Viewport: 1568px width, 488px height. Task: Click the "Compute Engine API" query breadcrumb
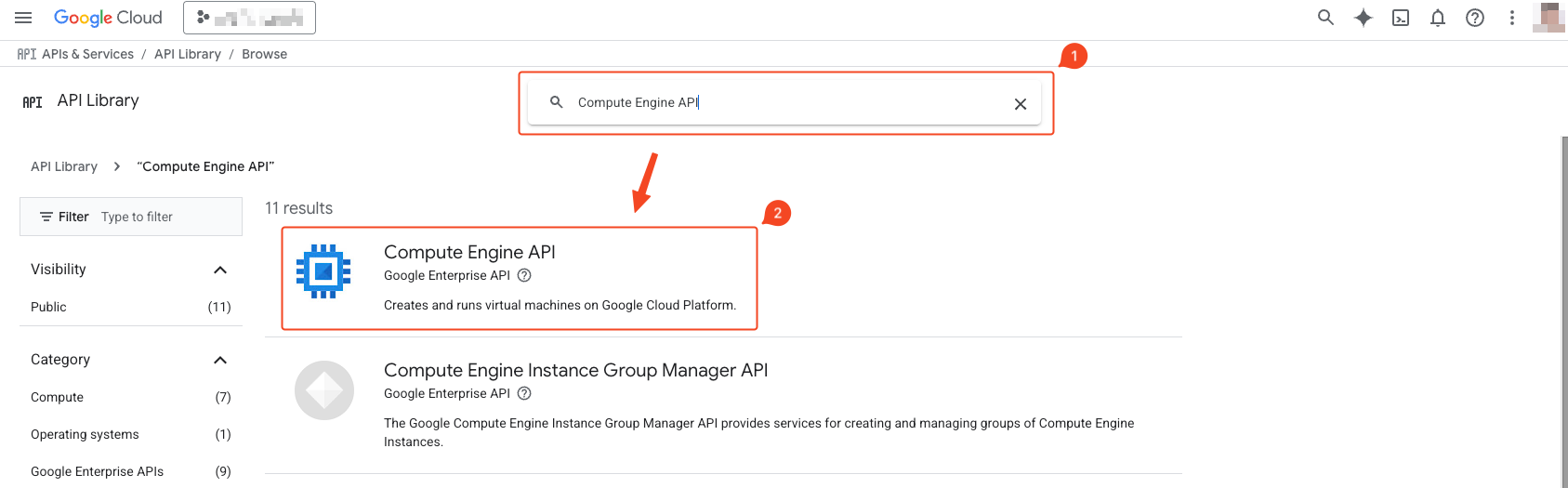tap(205, 166)
